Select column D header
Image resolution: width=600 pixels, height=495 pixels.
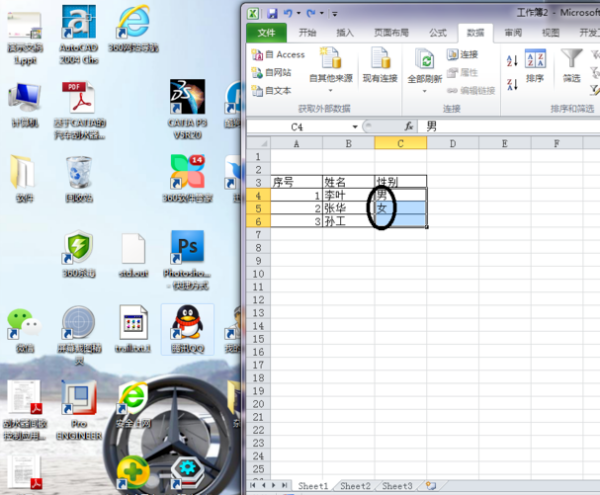(453, 143)
